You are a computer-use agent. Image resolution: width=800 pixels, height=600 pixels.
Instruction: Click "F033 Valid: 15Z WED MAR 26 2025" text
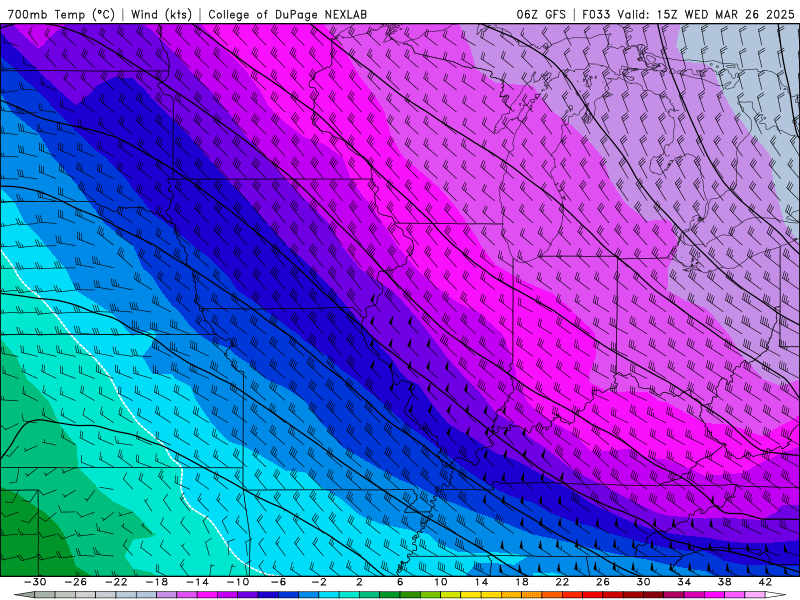point(688,14)
